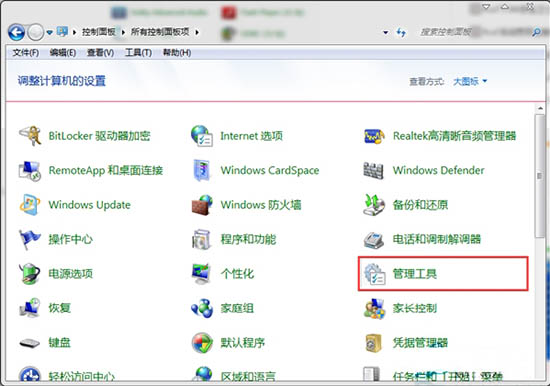This screenshot has height=386, width=550.
Task: Expand the 所有控制面板项 breadcrumb arrow
Action: tap(197, 32)
